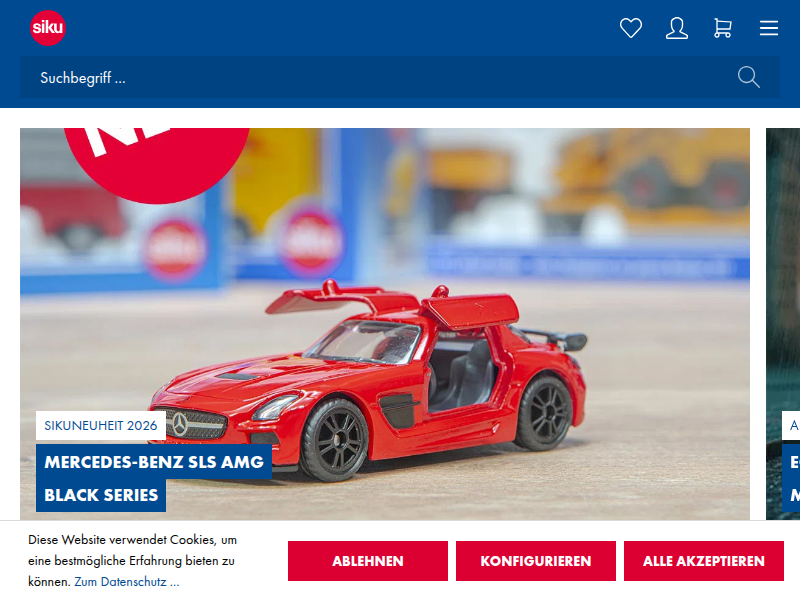This screenshot has height=600, width=800.
Task: Focus the Suchbegriff search field
Action: (x=380, y=77)
